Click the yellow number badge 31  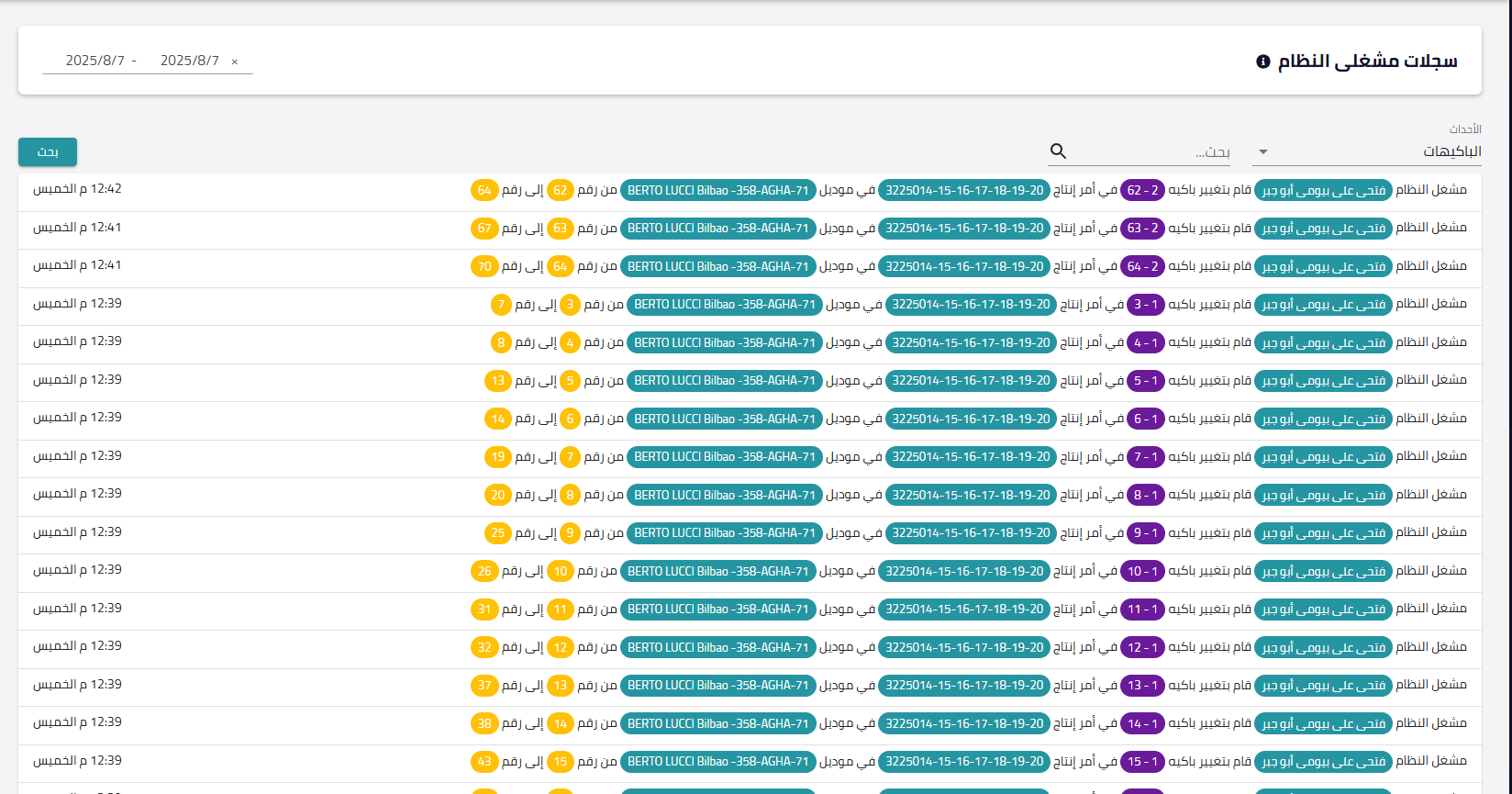(484, 609)
